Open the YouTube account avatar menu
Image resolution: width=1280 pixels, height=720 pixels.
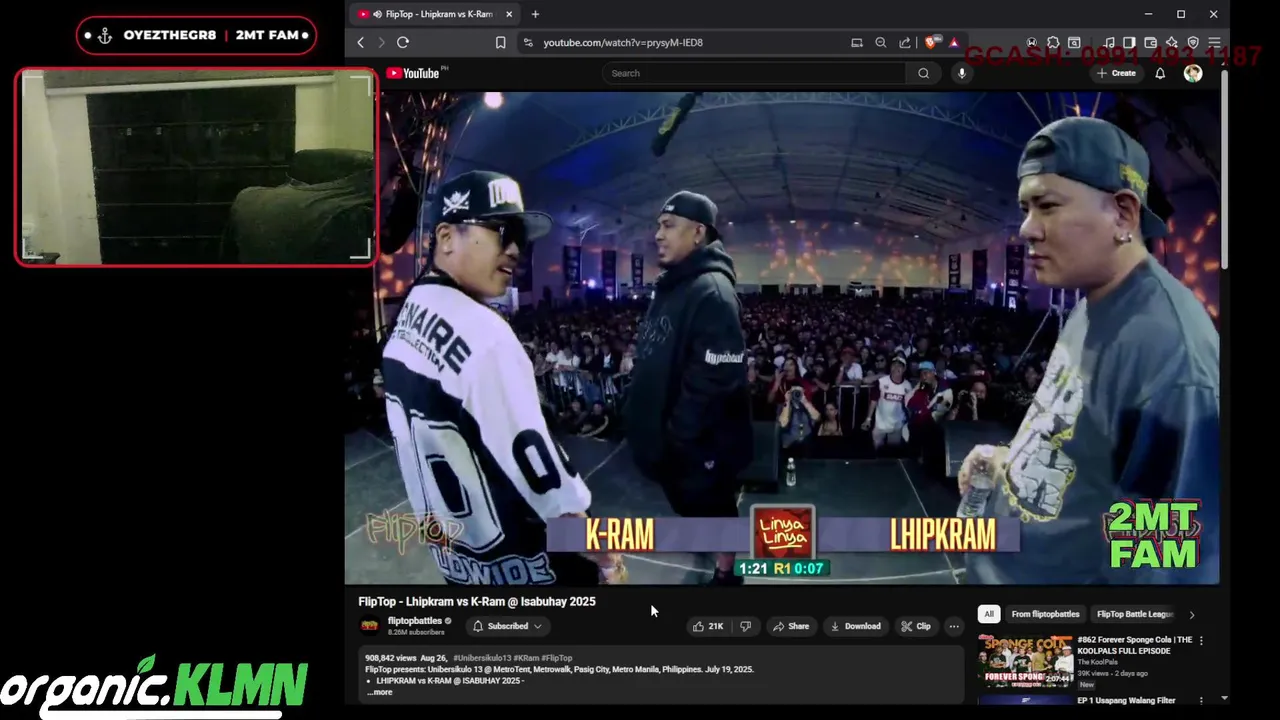pyautogui.click(x=1193, y=73)
